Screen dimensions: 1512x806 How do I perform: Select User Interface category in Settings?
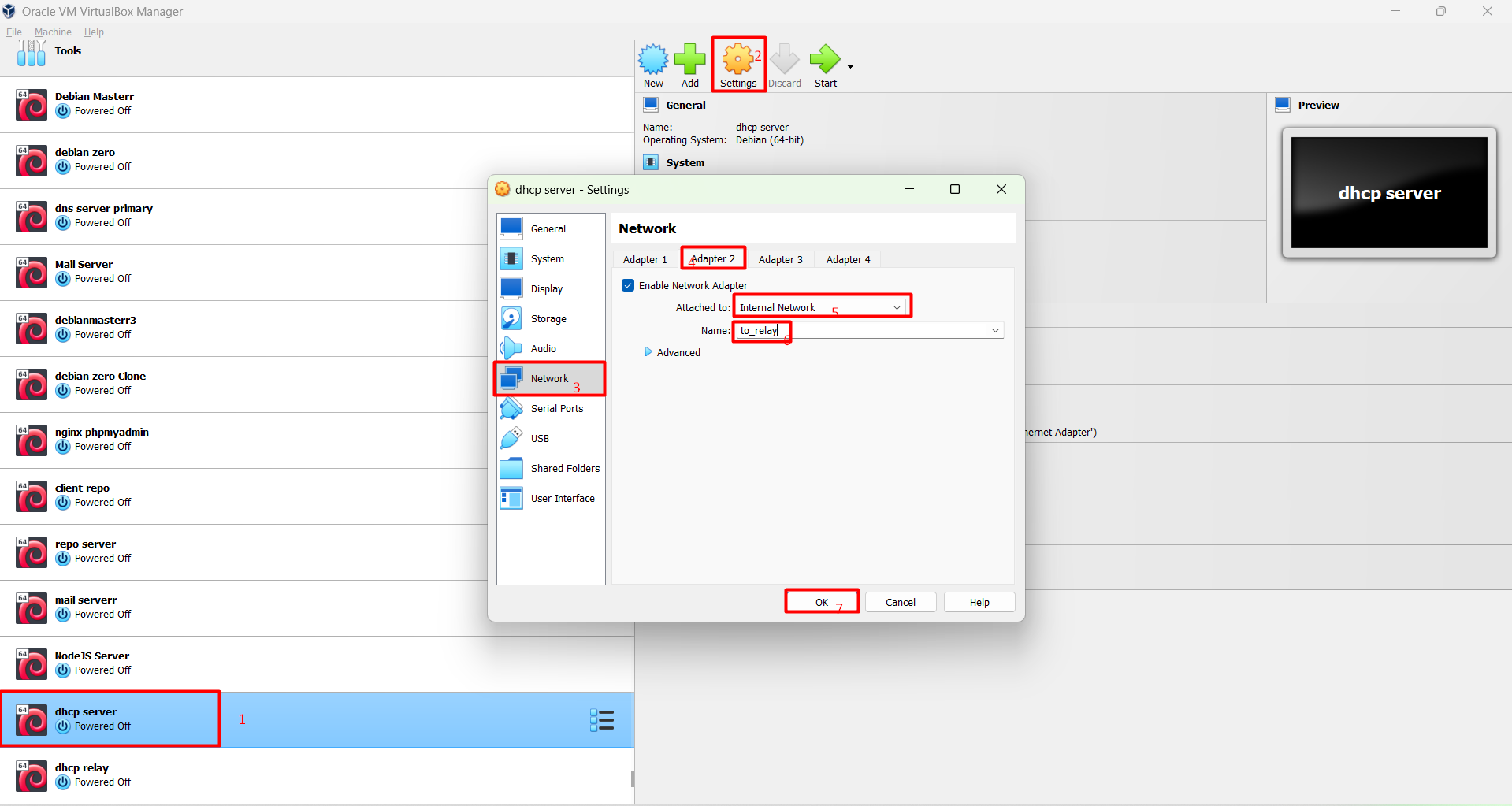551,498
